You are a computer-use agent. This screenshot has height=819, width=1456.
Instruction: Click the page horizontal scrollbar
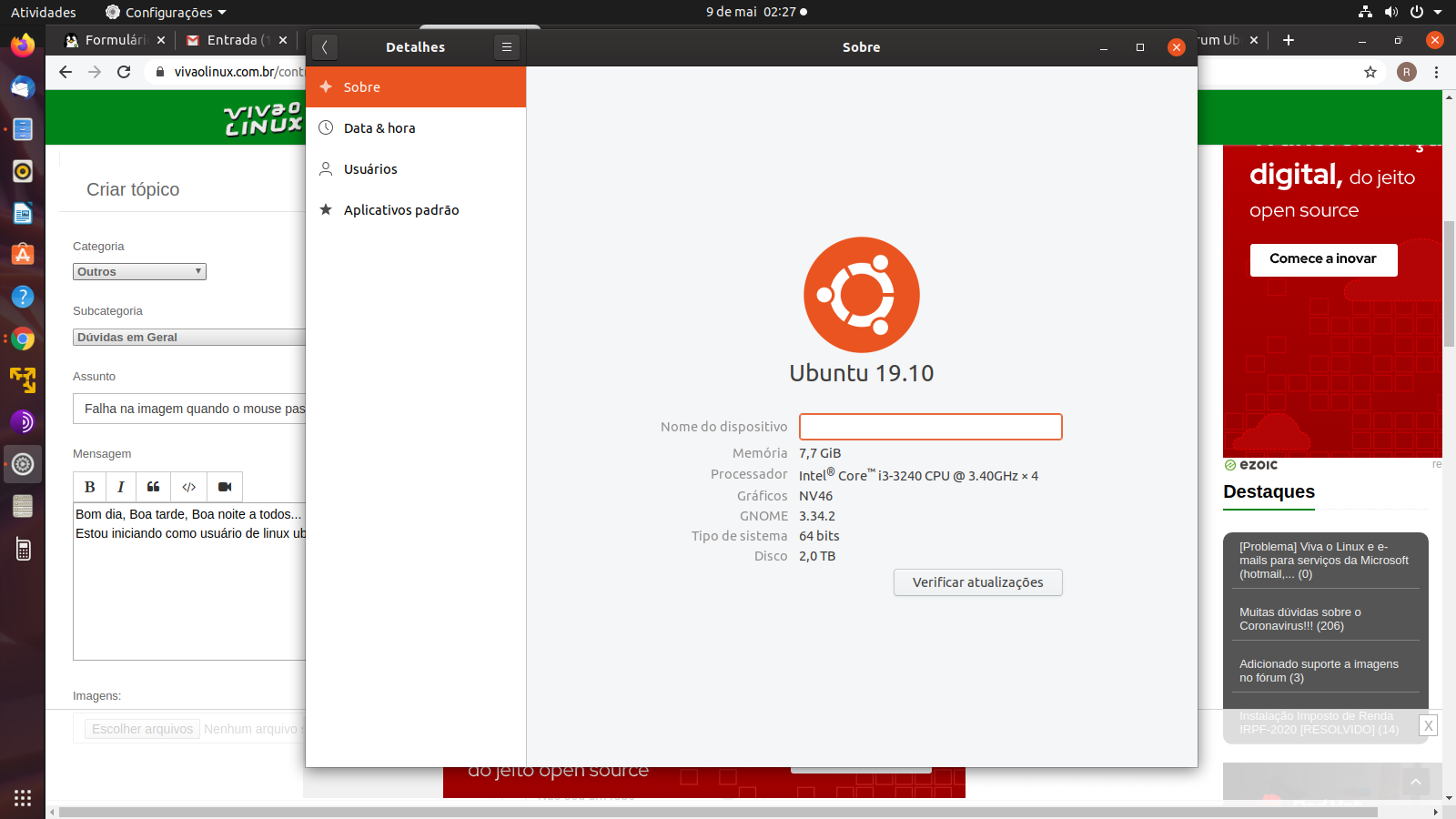[x=718, y=812]
